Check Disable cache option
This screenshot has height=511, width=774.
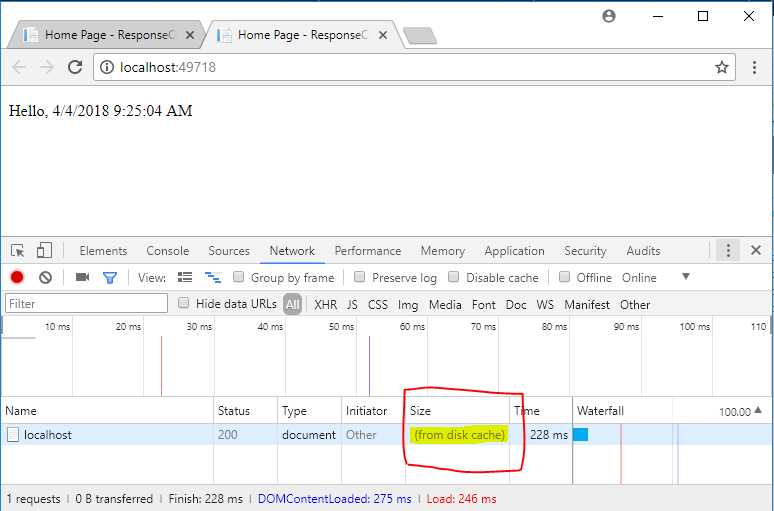click(453, 277)
